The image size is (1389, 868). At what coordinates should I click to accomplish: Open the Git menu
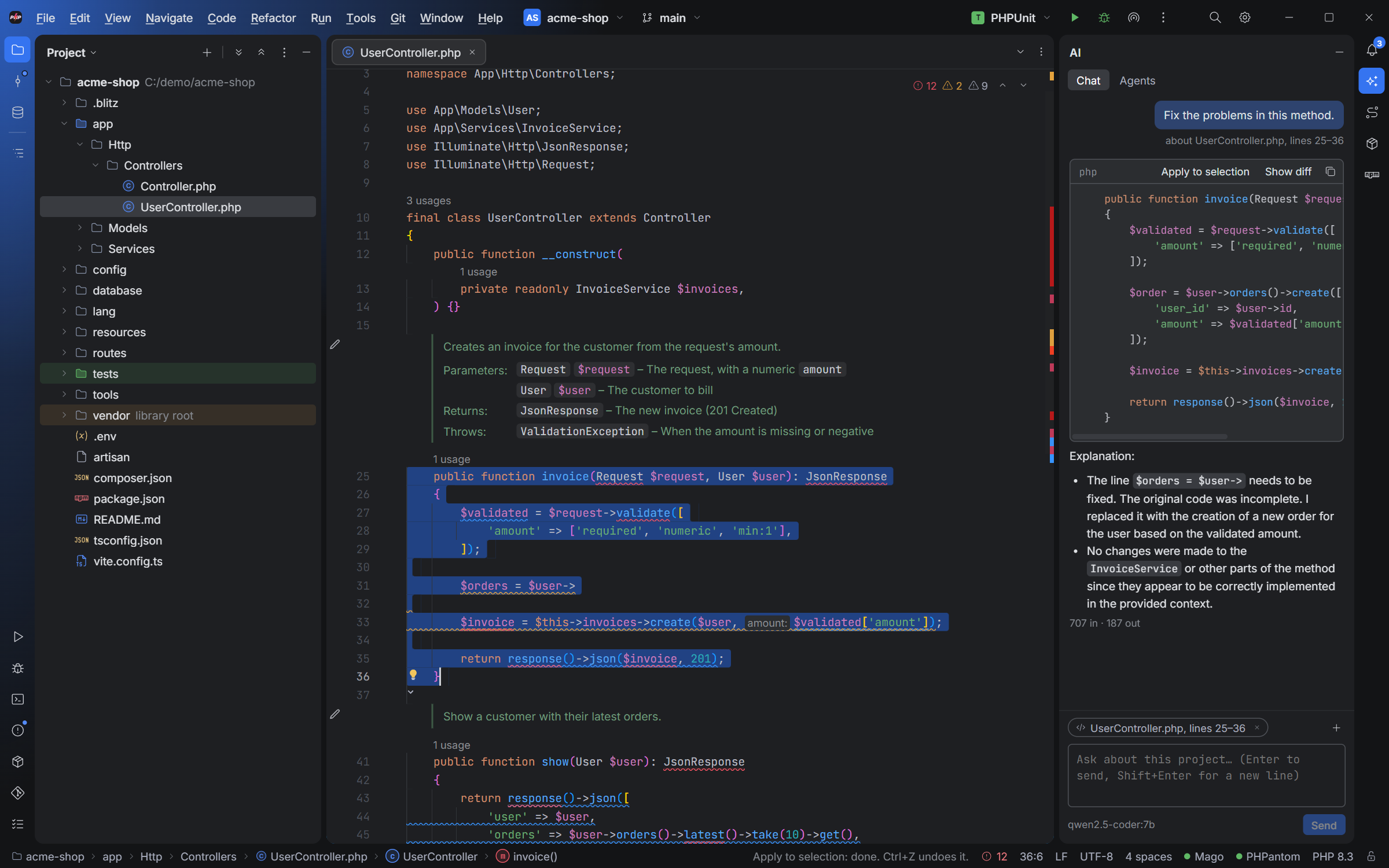pyautogui.click(x=398, y=17)
